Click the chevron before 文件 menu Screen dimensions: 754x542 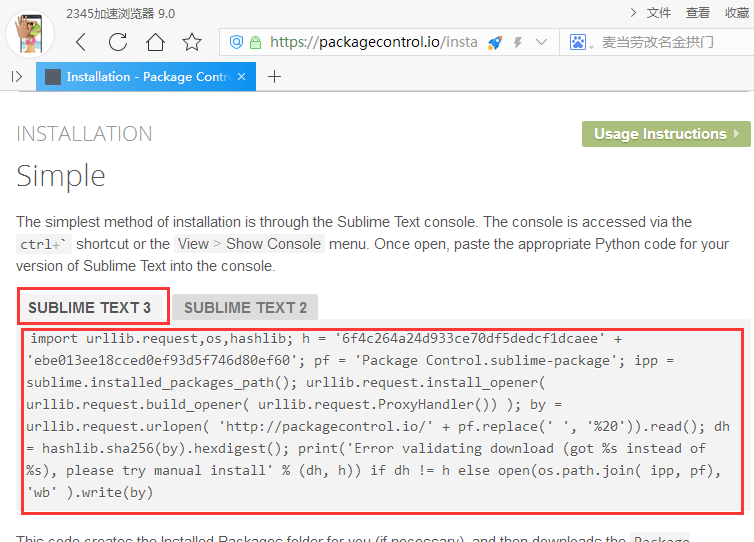[633, 13]
